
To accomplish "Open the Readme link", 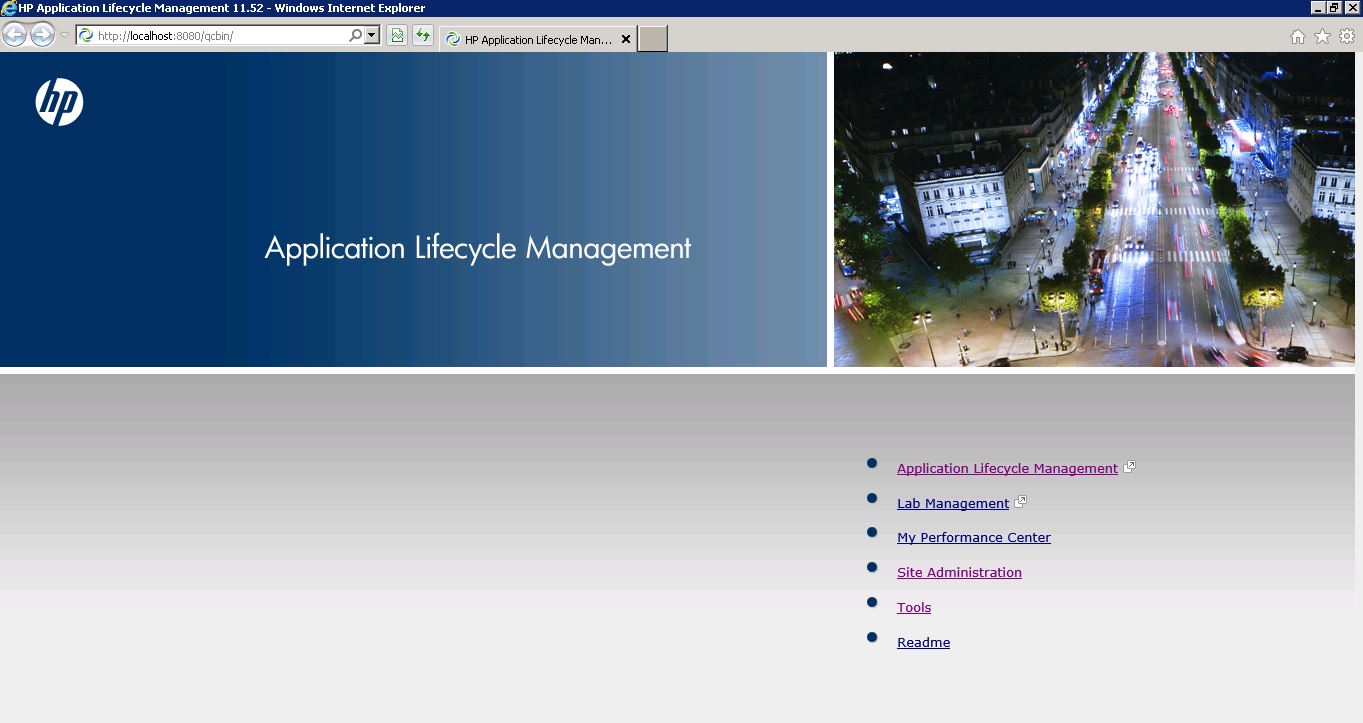I will tap(923, 642).
